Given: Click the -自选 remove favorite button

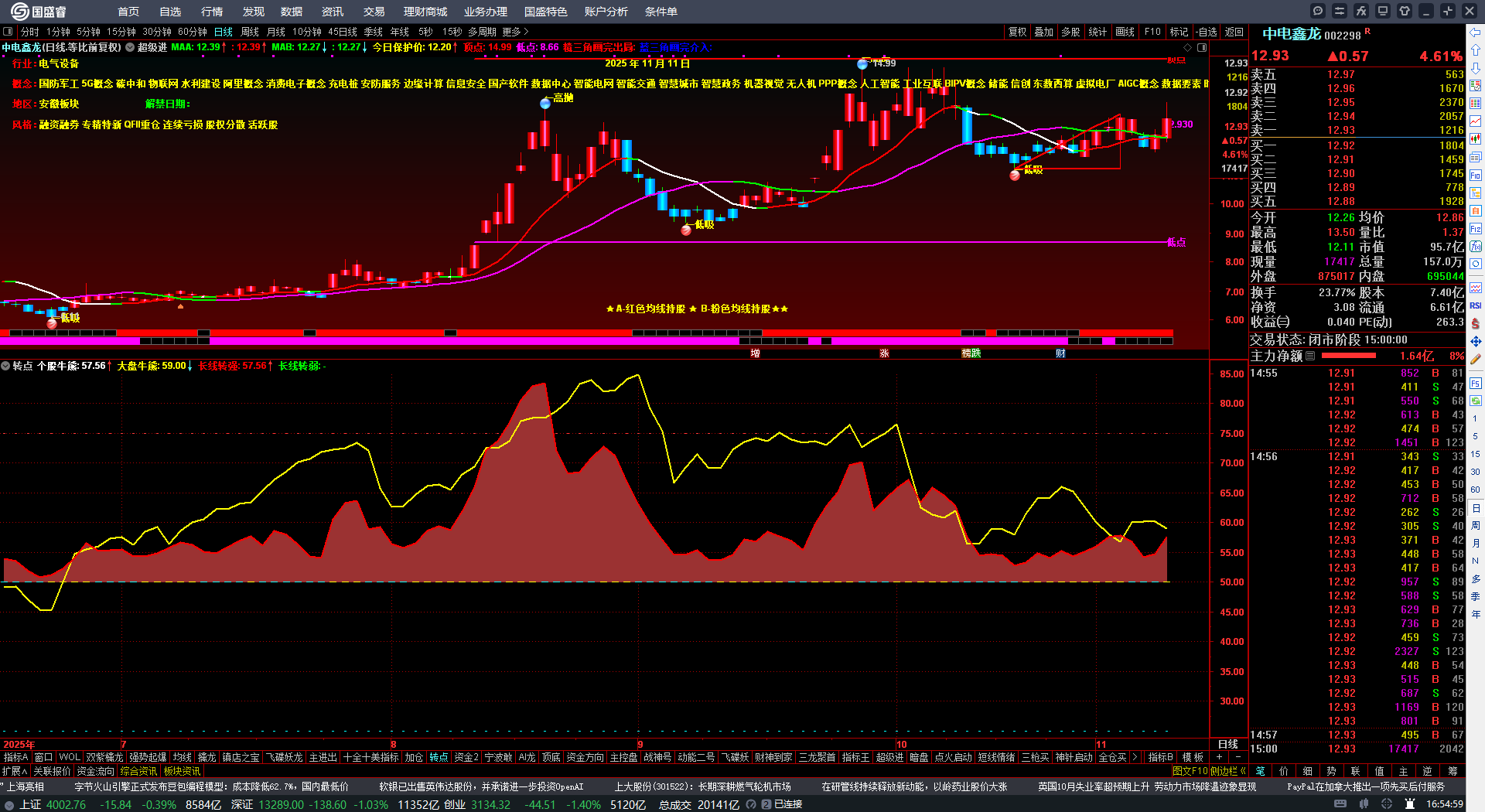Looking at the screenshot, I should point(1207,32).
